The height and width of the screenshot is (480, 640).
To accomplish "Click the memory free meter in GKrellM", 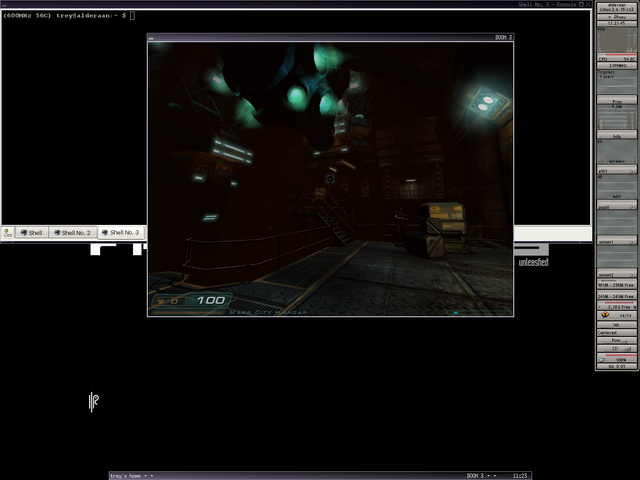I will pyautogui.click(x=617, y=284).
